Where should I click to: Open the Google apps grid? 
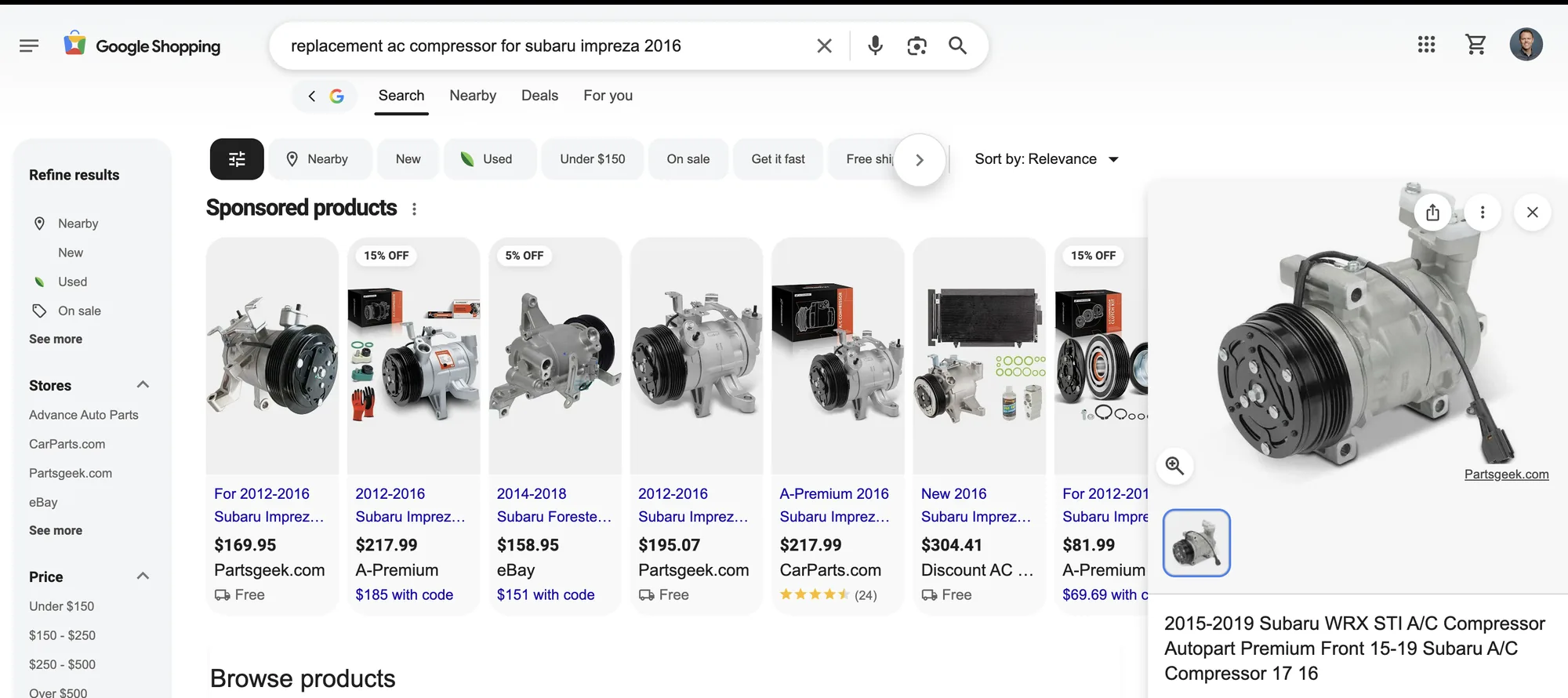coord(1426,45)
